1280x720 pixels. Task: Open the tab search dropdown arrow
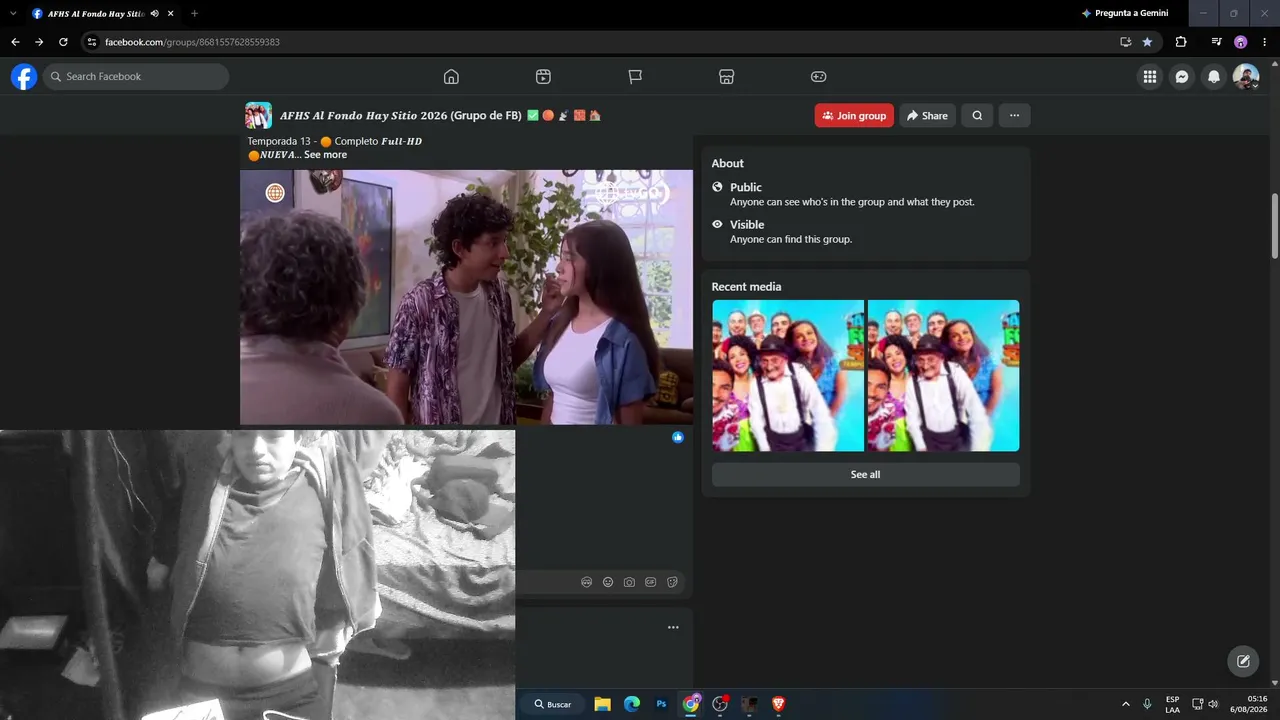12,14
